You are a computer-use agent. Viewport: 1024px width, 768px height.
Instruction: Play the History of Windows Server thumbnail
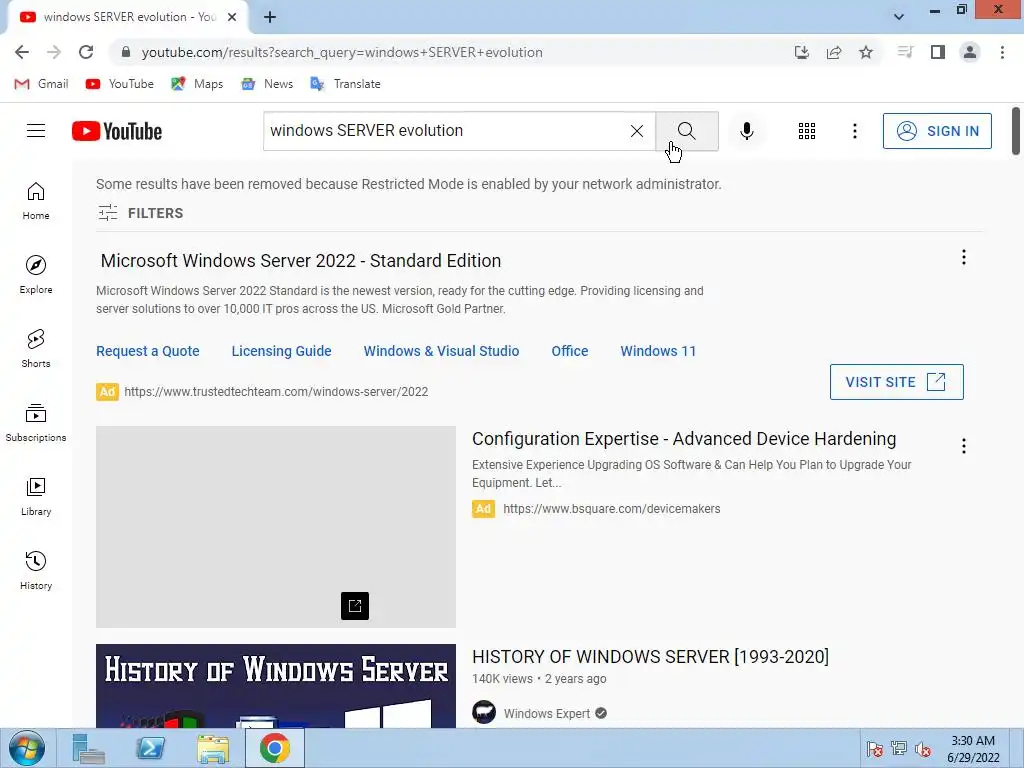276,686
